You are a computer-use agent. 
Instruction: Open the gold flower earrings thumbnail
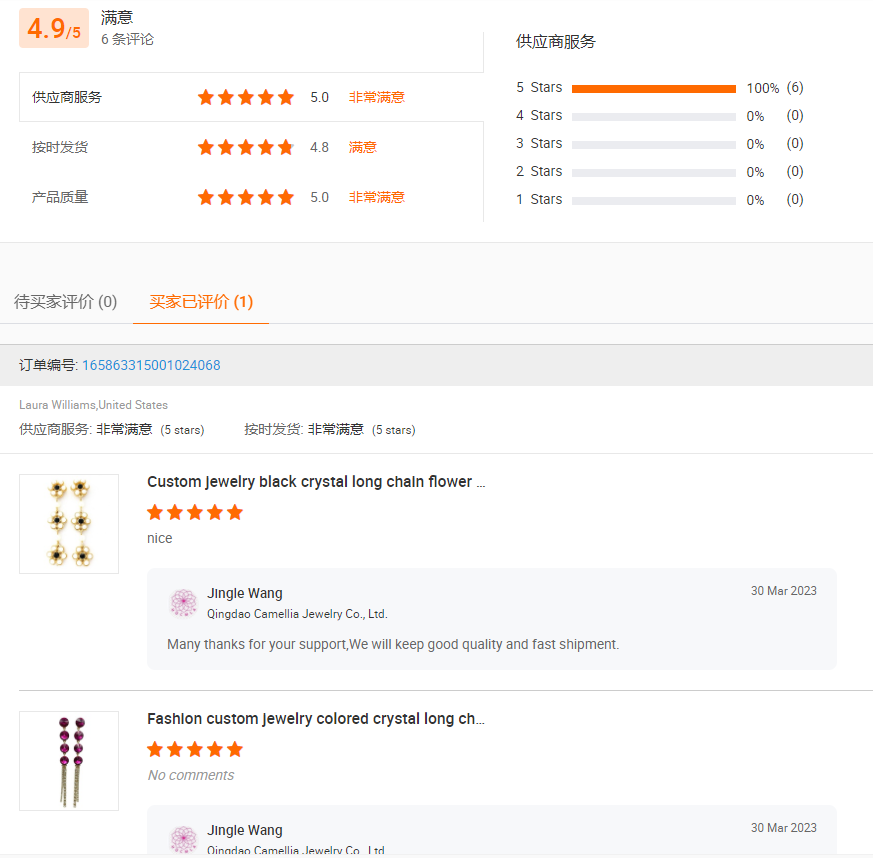point(69,523)
